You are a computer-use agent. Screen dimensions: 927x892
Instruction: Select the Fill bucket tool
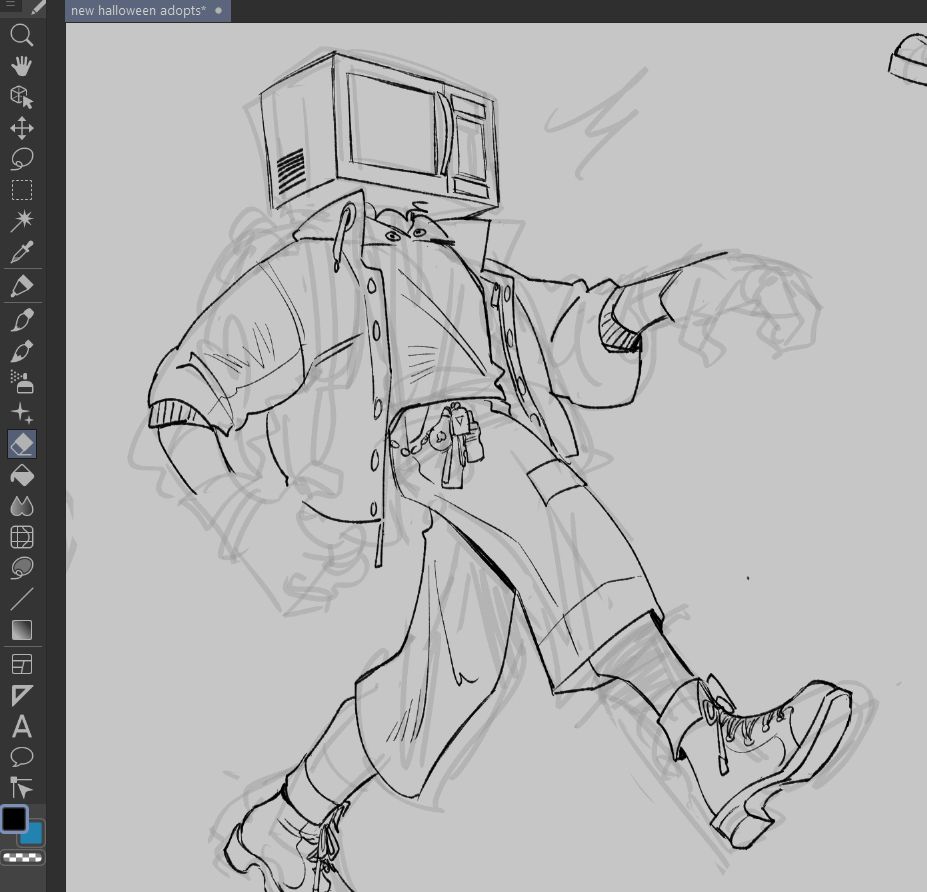click(22, 475)
